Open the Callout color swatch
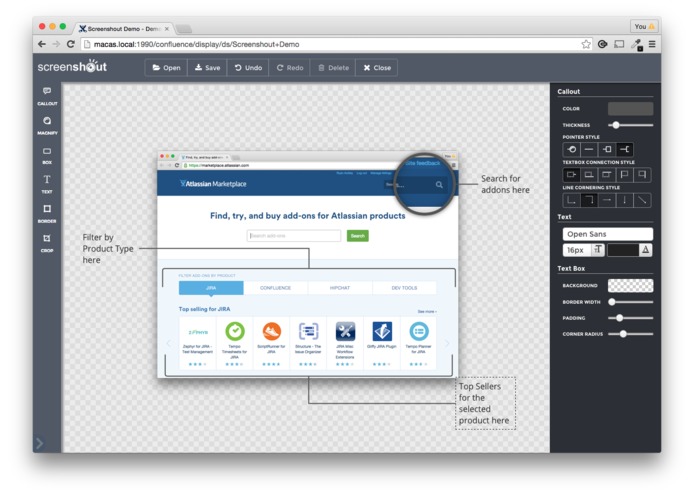 click(x=630, y=109)
